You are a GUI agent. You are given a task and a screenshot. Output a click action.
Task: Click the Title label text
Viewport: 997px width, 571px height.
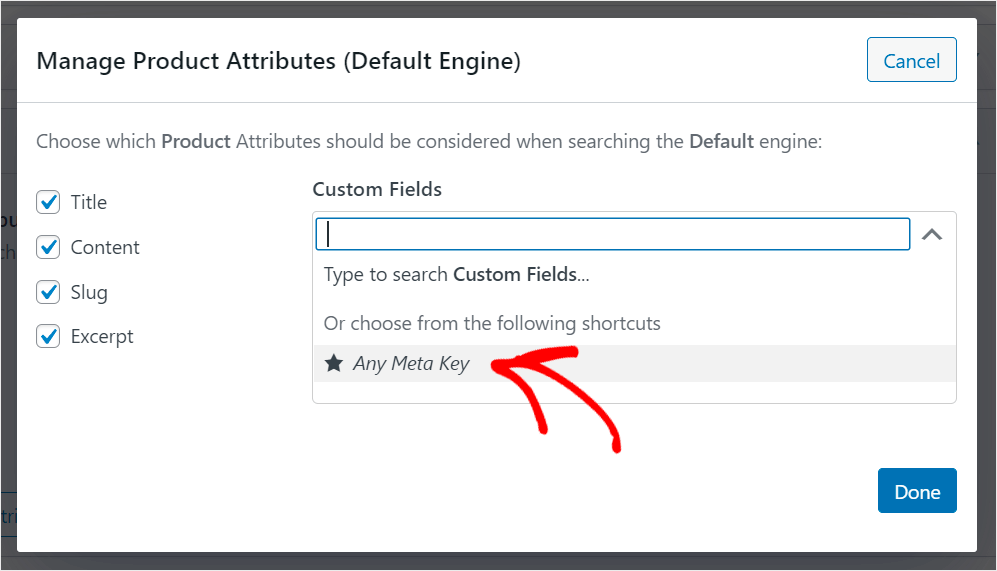point(89,202)
